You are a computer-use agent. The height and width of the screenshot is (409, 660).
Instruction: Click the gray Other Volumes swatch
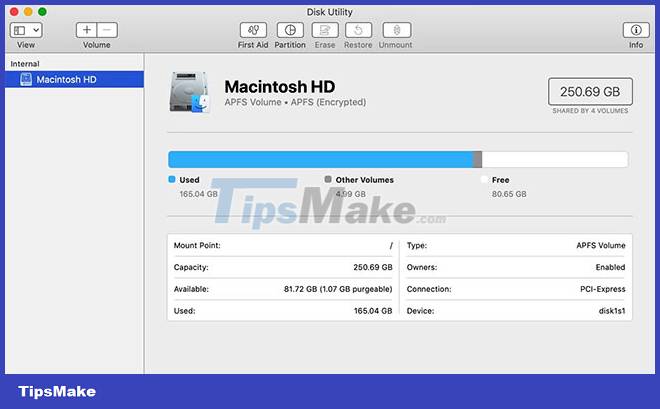[x=328, y=179]
